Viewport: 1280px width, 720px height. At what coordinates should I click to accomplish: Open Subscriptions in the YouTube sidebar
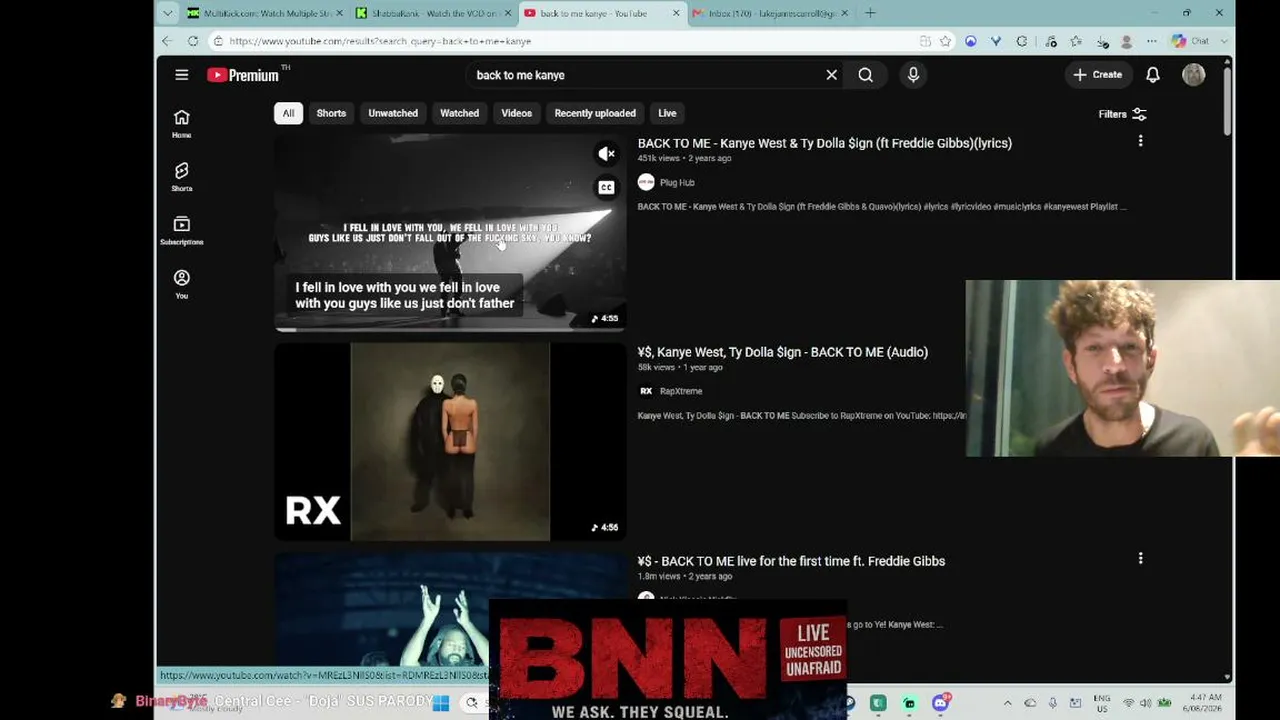tap(181, 231)
